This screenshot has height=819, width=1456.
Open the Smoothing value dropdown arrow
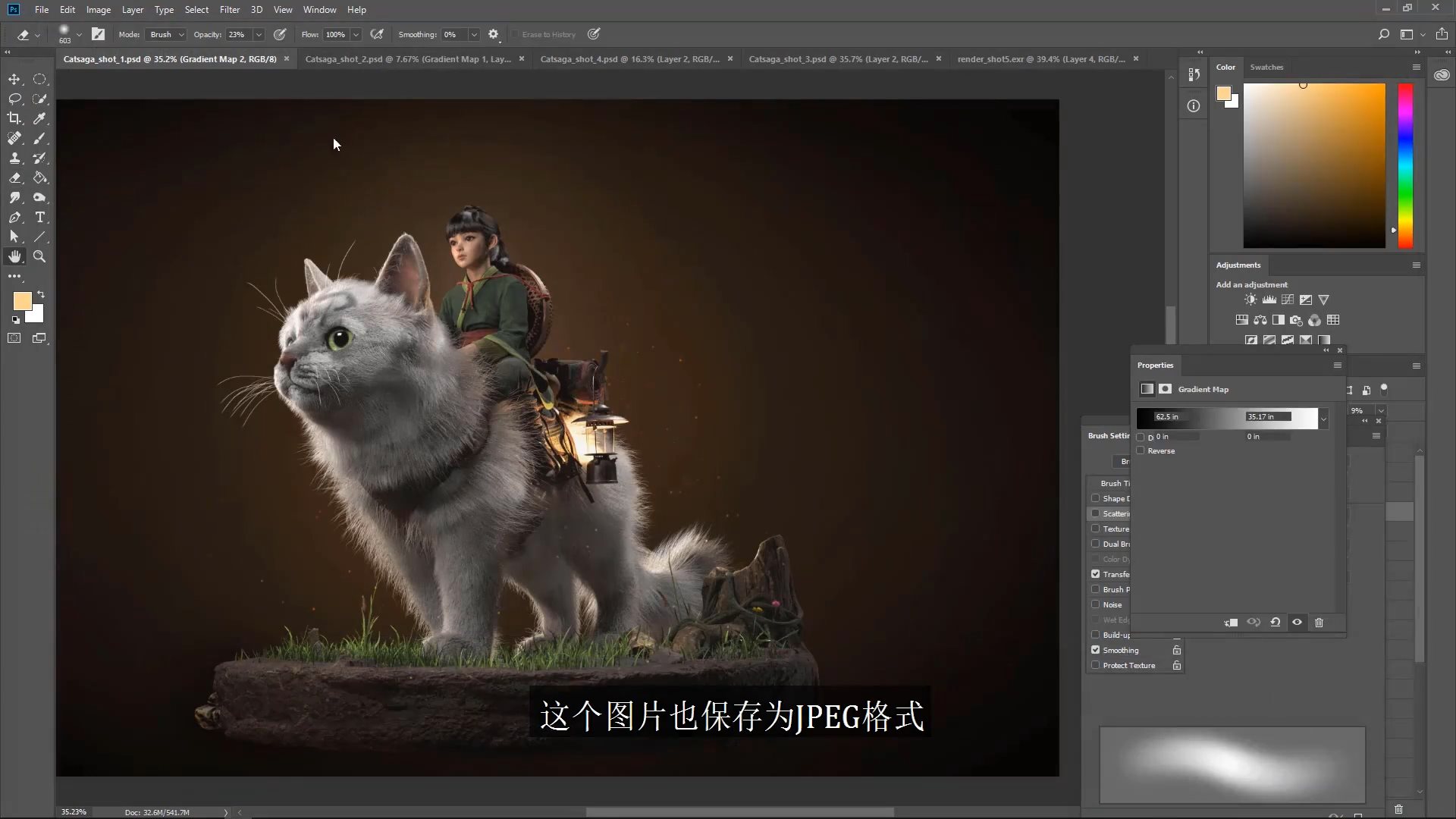point(474,34)
